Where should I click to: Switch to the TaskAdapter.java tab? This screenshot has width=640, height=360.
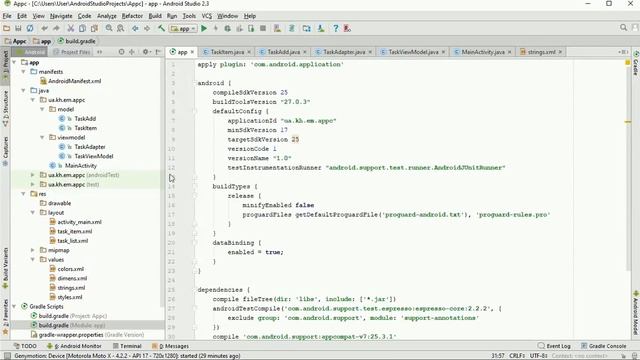[x=344, y=52]
